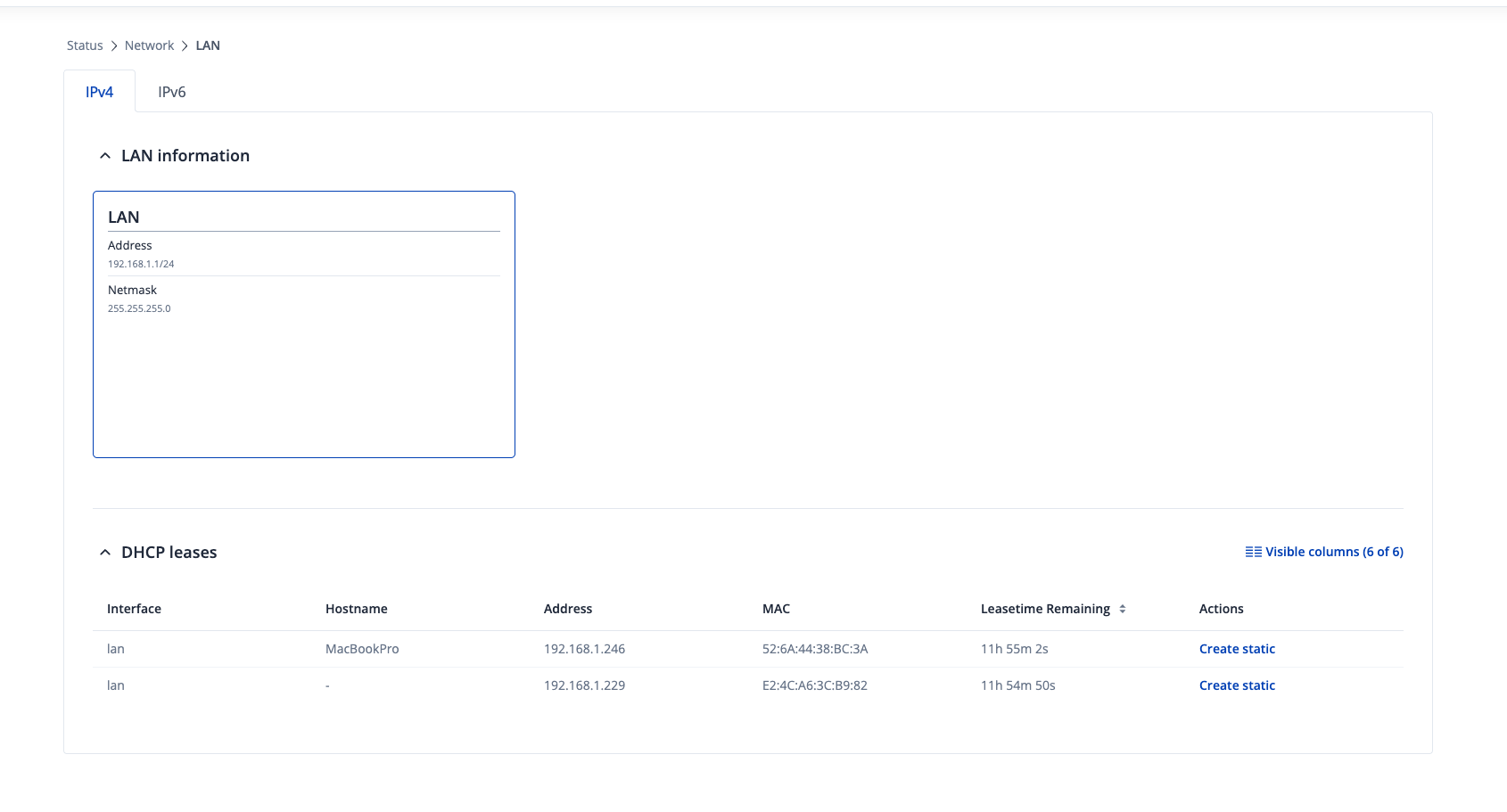Click the LAN address 192.168.1.1/24 value
This screenshot has width=1507, height=812.
pyautogui.click(x=141, y=264)
